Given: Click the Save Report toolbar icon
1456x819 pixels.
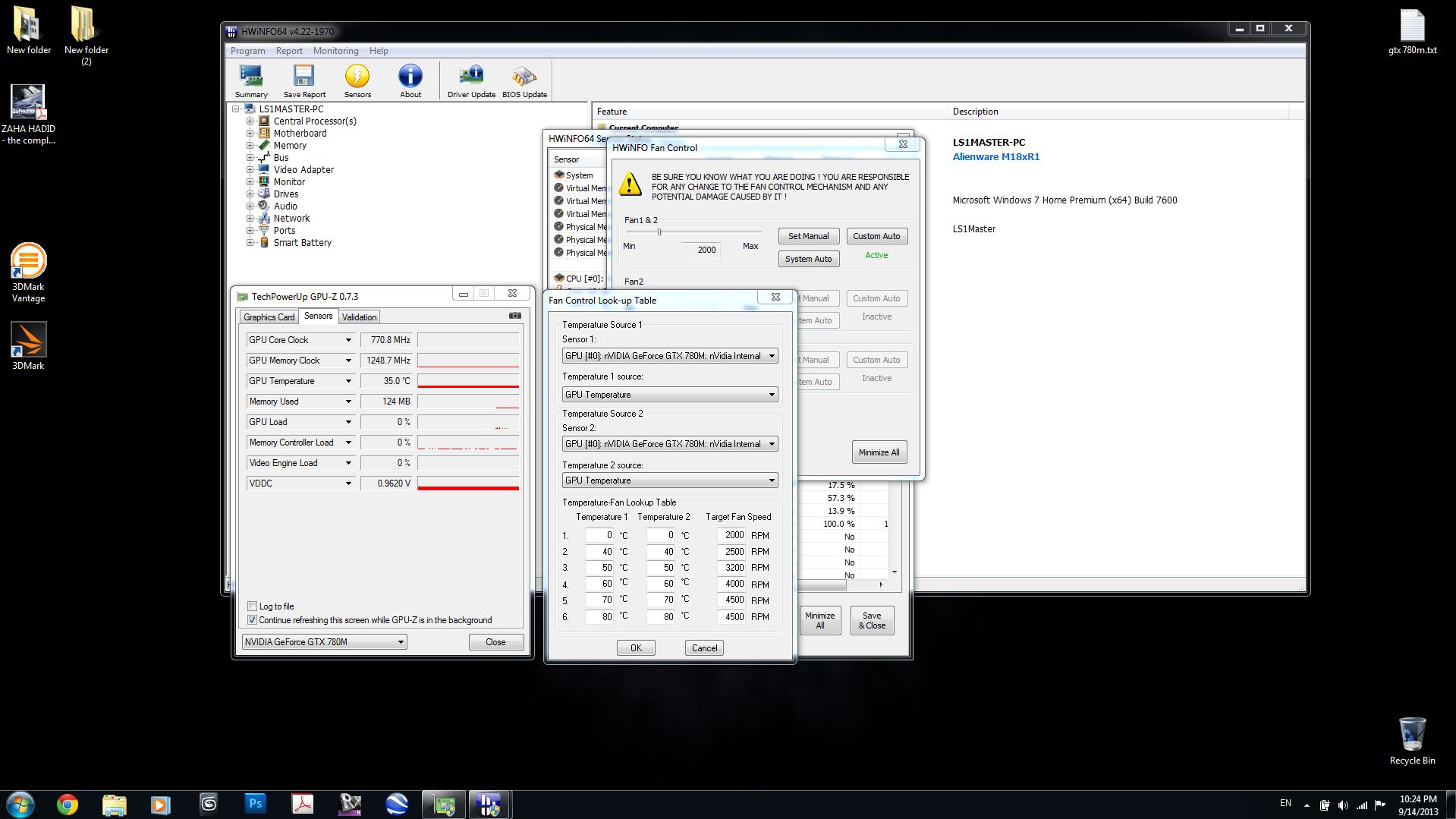Looking at the screenshot, I should click(x=304, y=81).
